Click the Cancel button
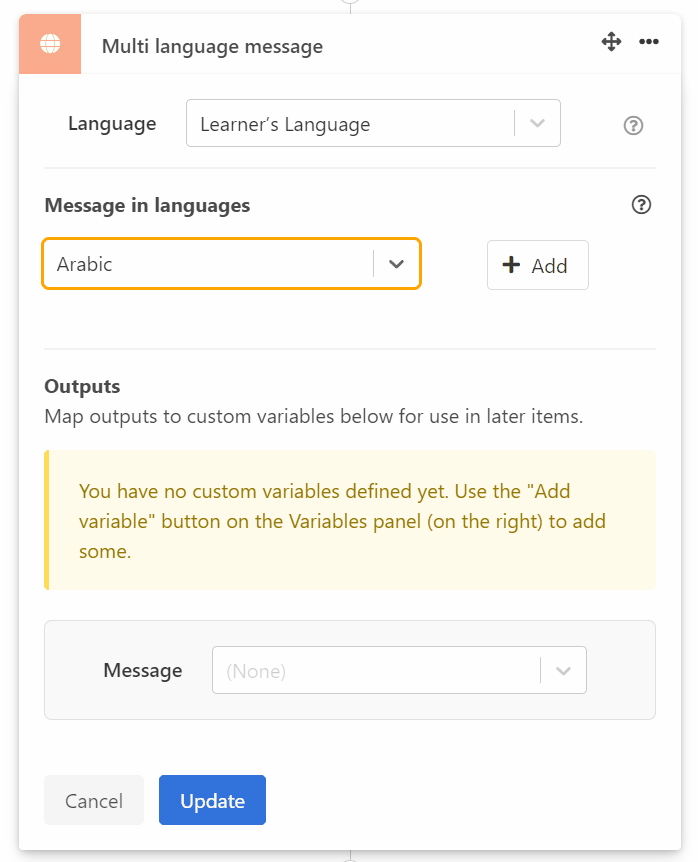The height and width of the screenshot is (862, 698). click(93, 800)
